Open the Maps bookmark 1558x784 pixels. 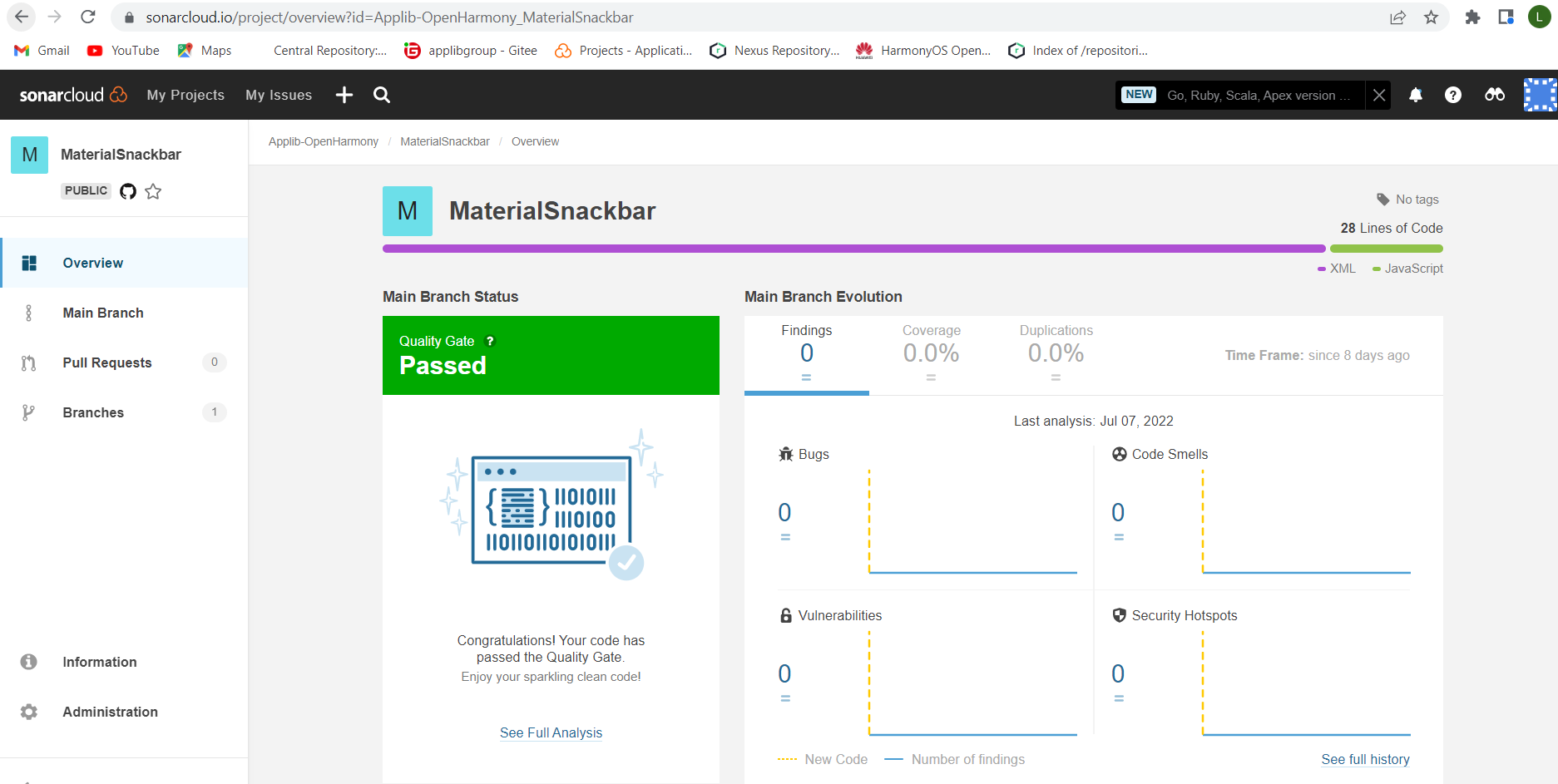(205, 51)
